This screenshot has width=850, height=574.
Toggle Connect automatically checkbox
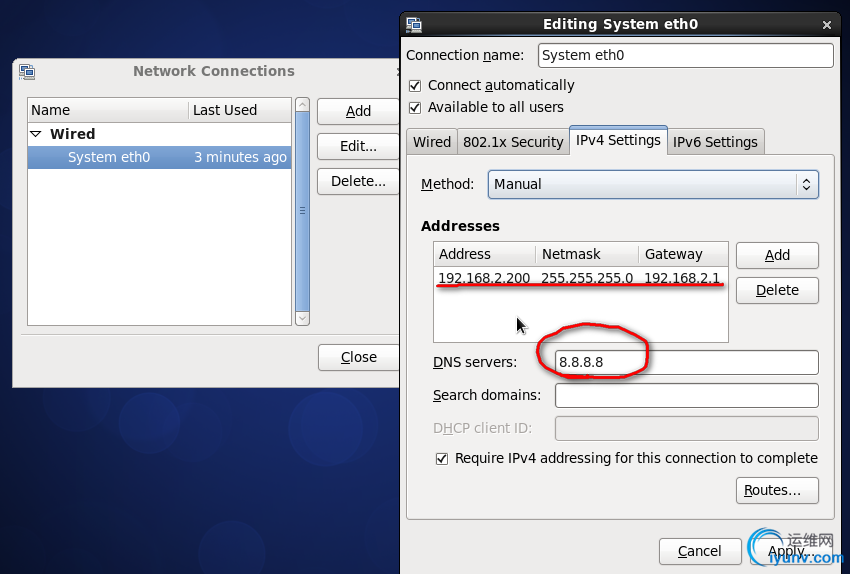tap(415, 86)
